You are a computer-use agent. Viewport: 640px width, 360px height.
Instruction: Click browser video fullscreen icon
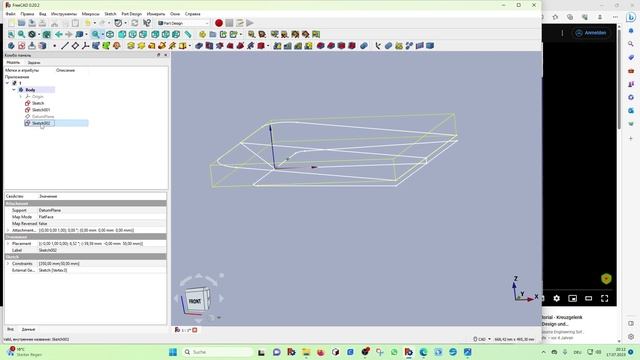pos(604,298)
